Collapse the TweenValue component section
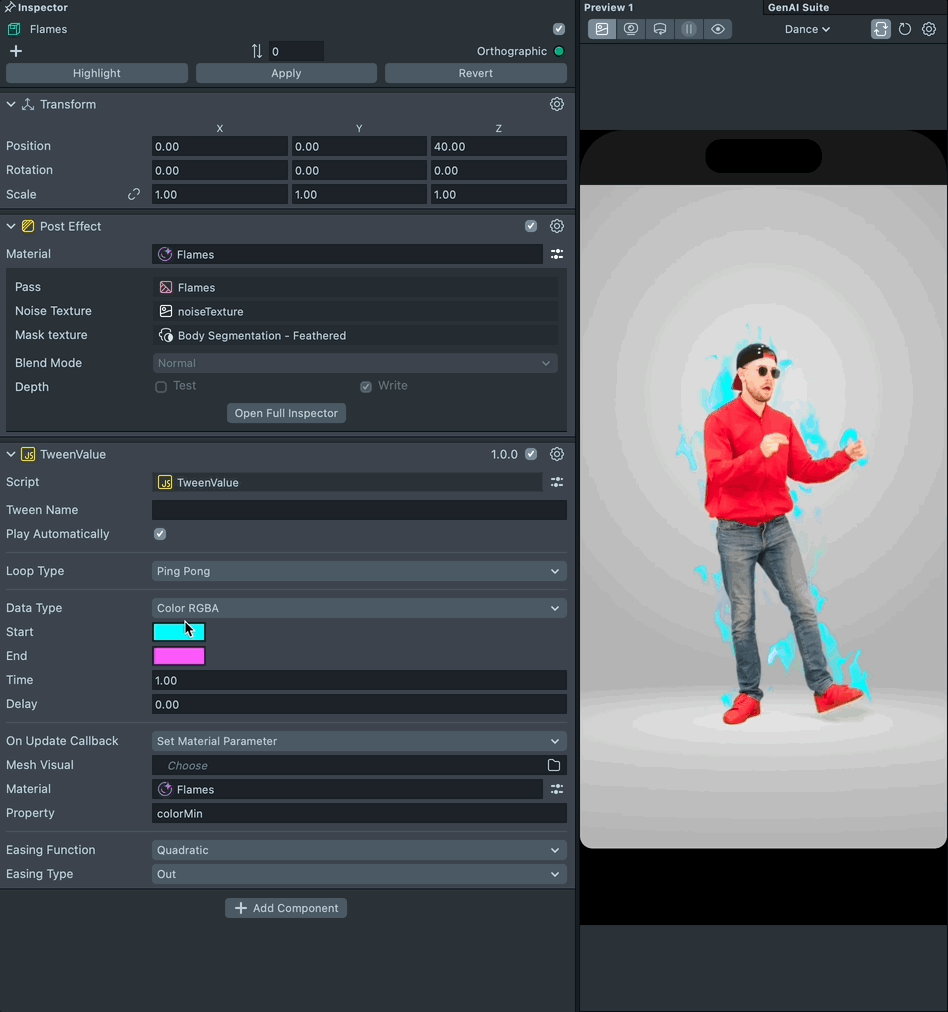The height and width of the screenshot is (1012, 948). click(x=11, y=454)
